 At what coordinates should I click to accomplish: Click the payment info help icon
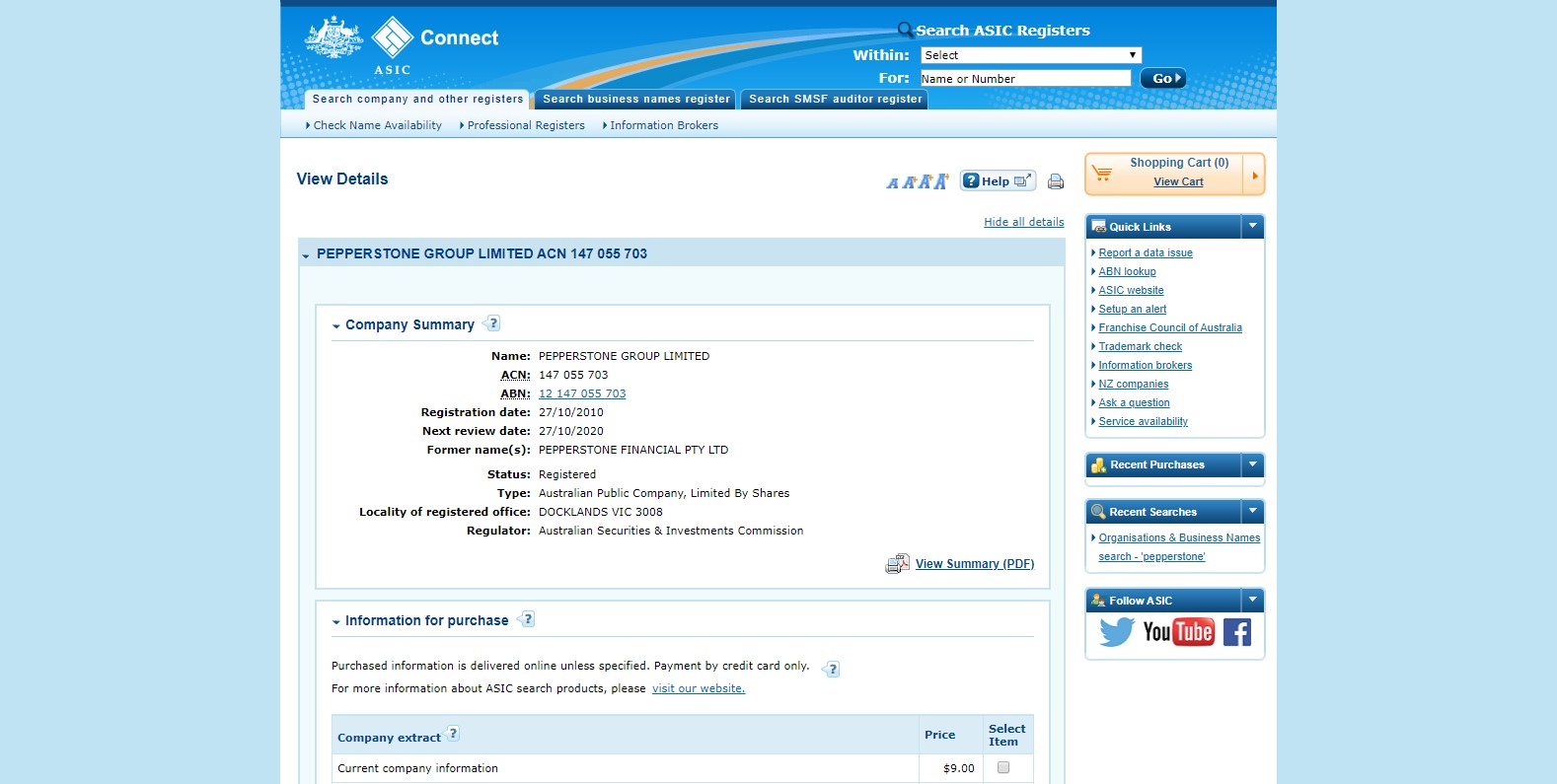(x=832, y=670)
